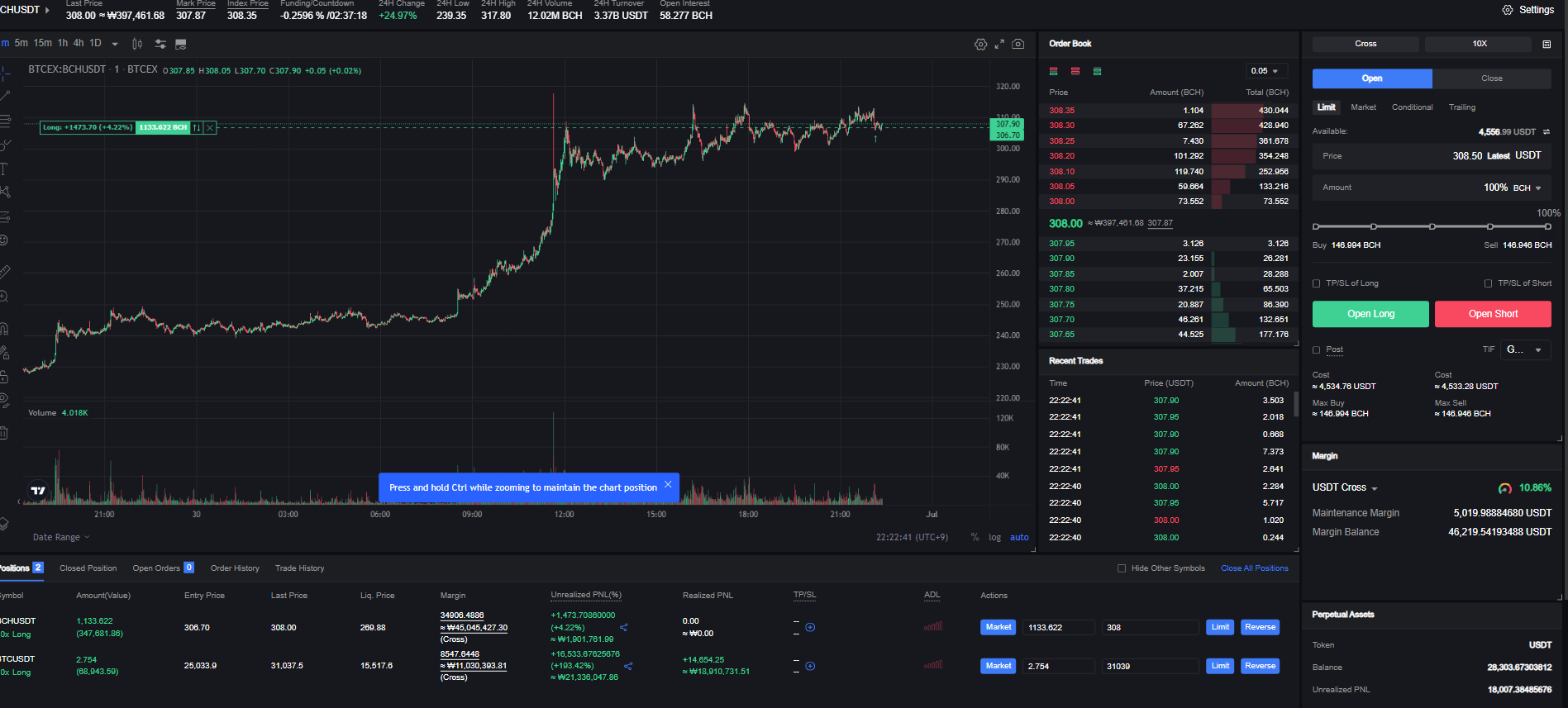1568x708 pixels.
Task: Tick the Post order checkbox
Action: [1317, 349]
